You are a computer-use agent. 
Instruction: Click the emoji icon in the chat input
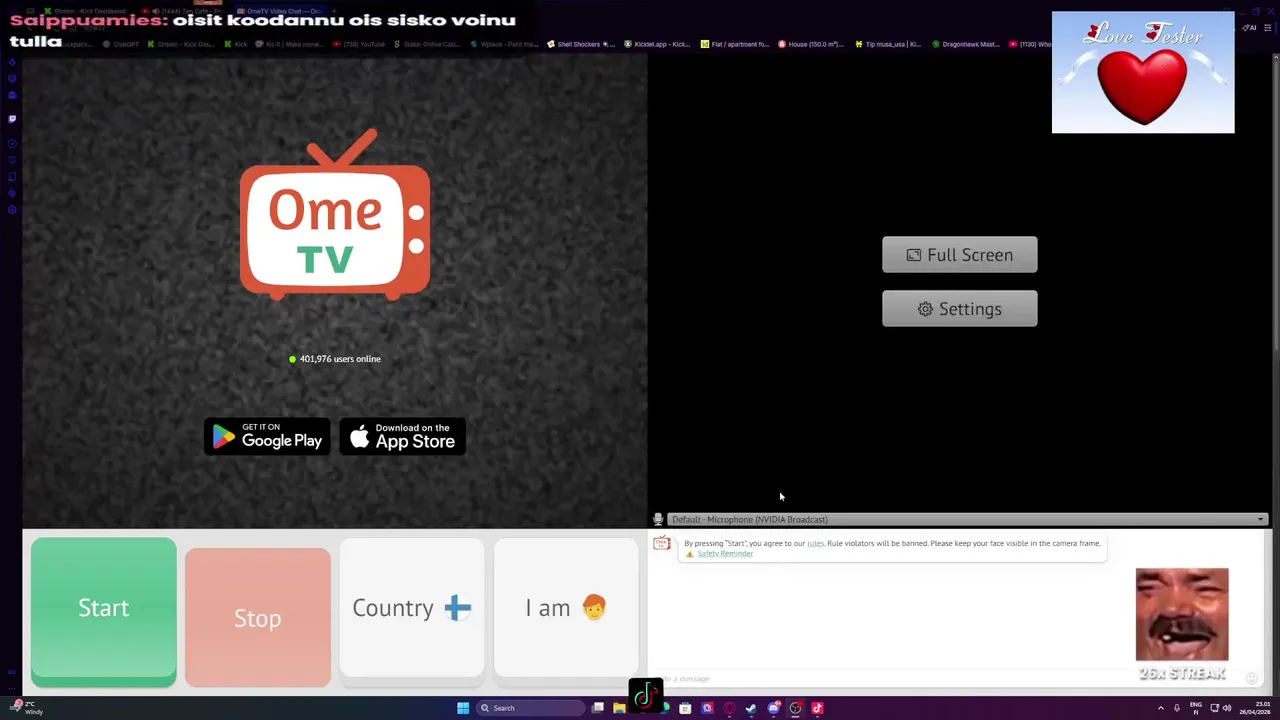pos(1252,679)
